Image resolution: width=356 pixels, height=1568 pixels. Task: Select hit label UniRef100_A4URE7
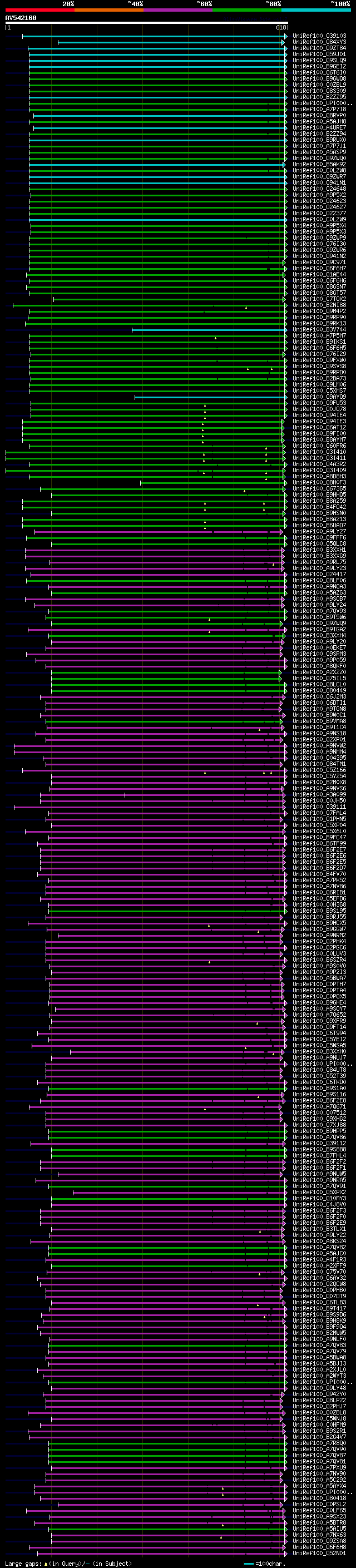(319, 128)
